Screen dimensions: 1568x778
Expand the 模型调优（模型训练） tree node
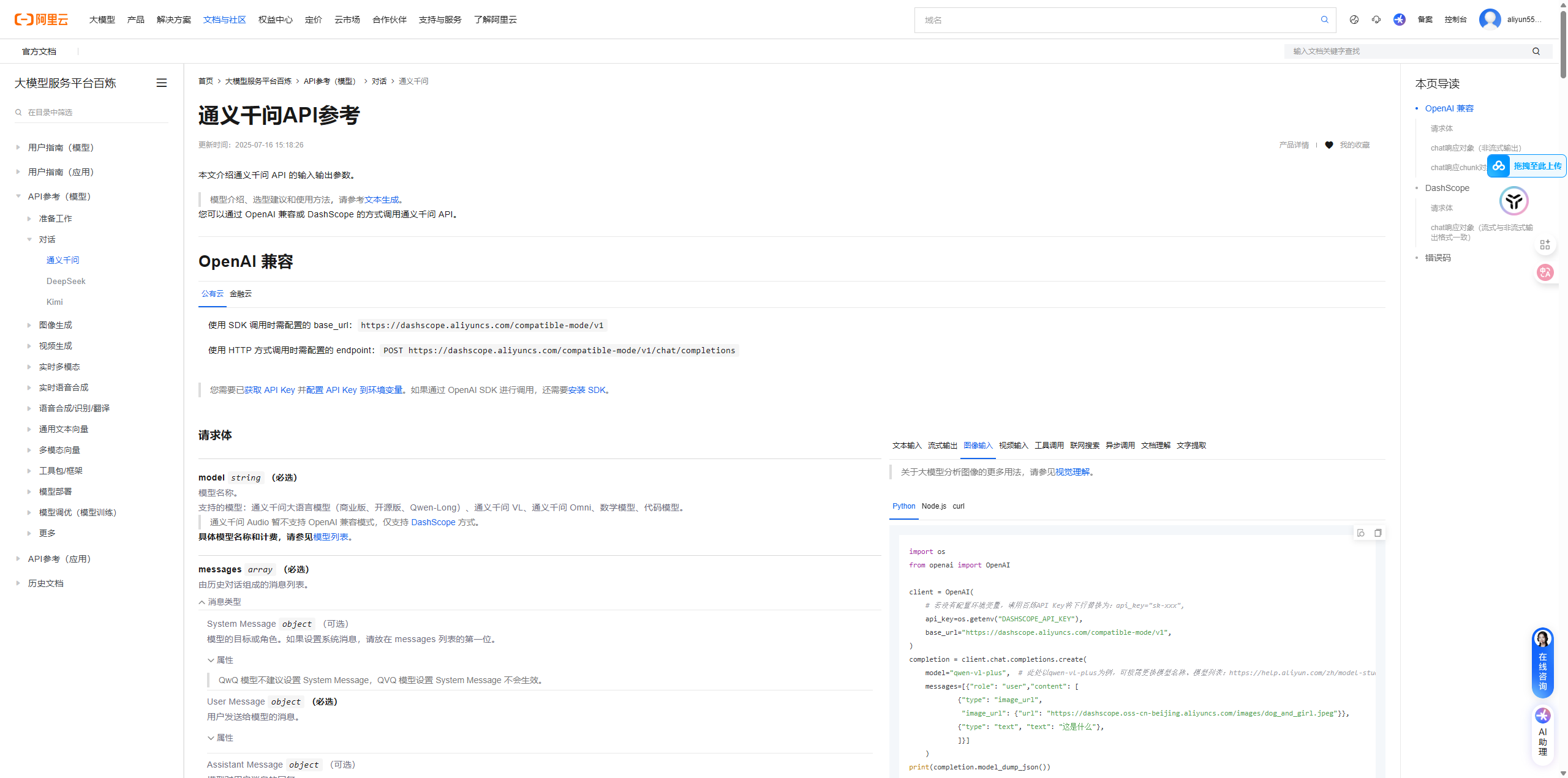pos(29,512)
